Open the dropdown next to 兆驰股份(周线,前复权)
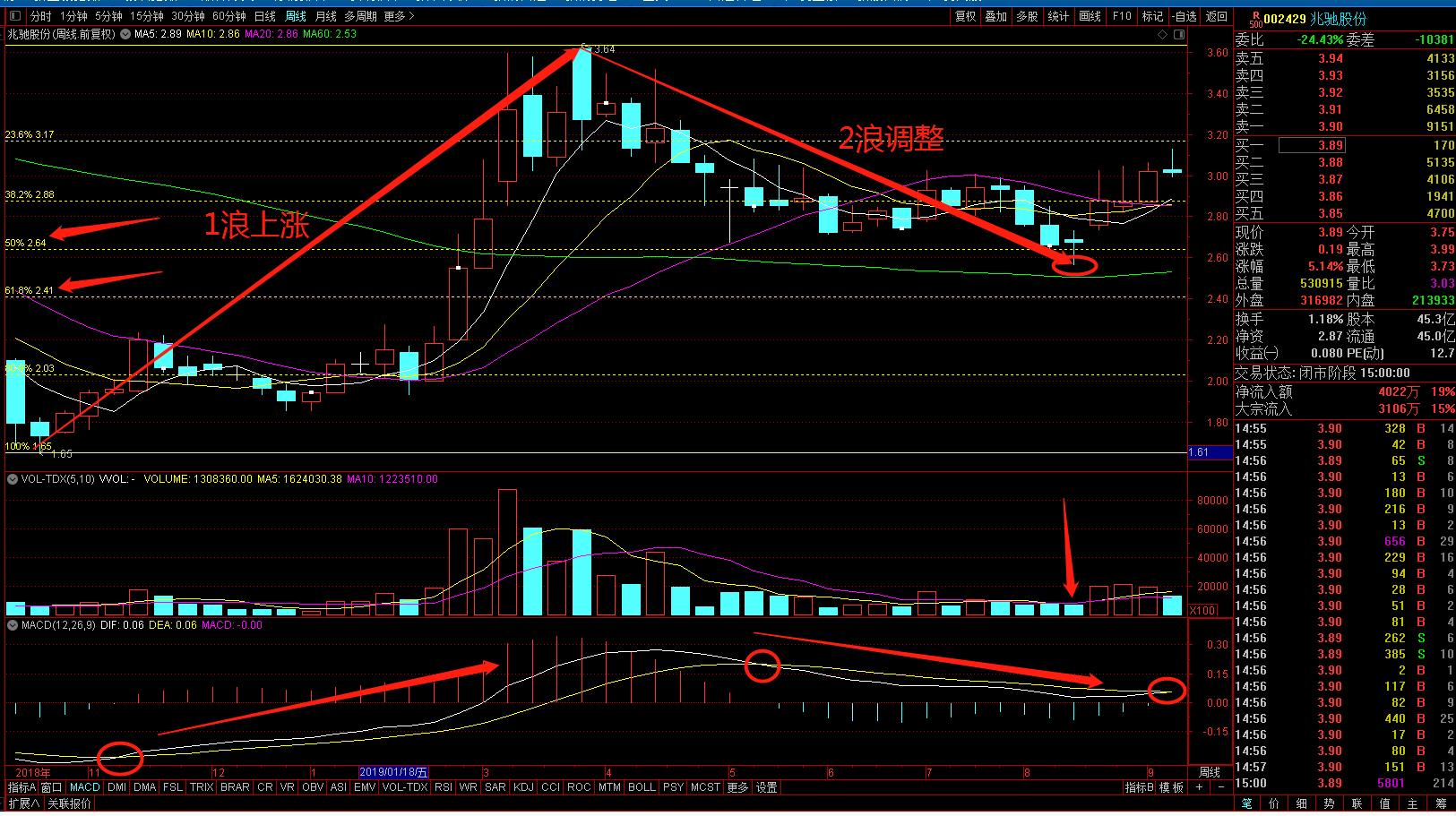This screenshot has width=1456, height=816. [x=125, y=34]
